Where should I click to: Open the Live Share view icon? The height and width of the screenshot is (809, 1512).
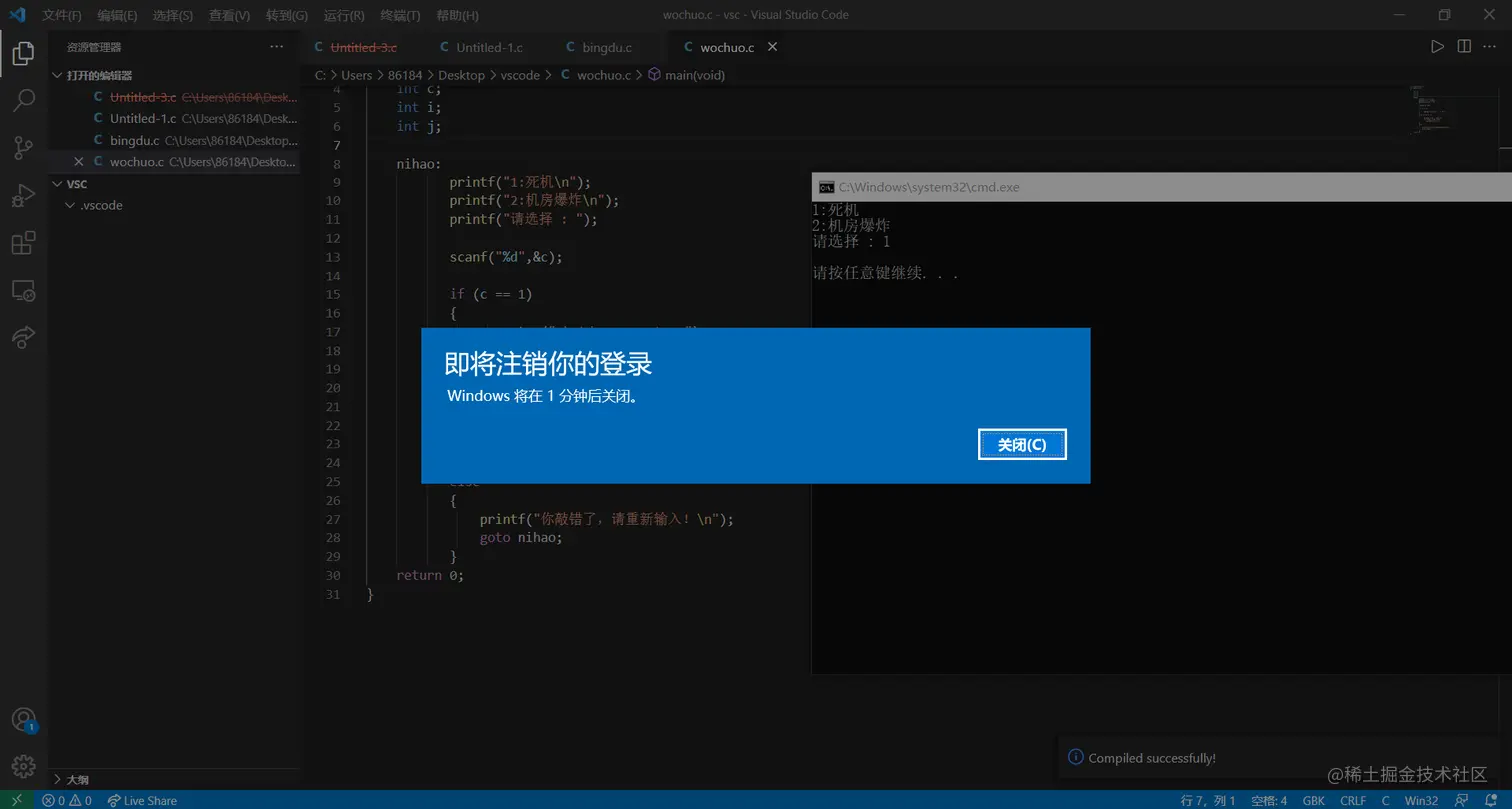[24, 338]
